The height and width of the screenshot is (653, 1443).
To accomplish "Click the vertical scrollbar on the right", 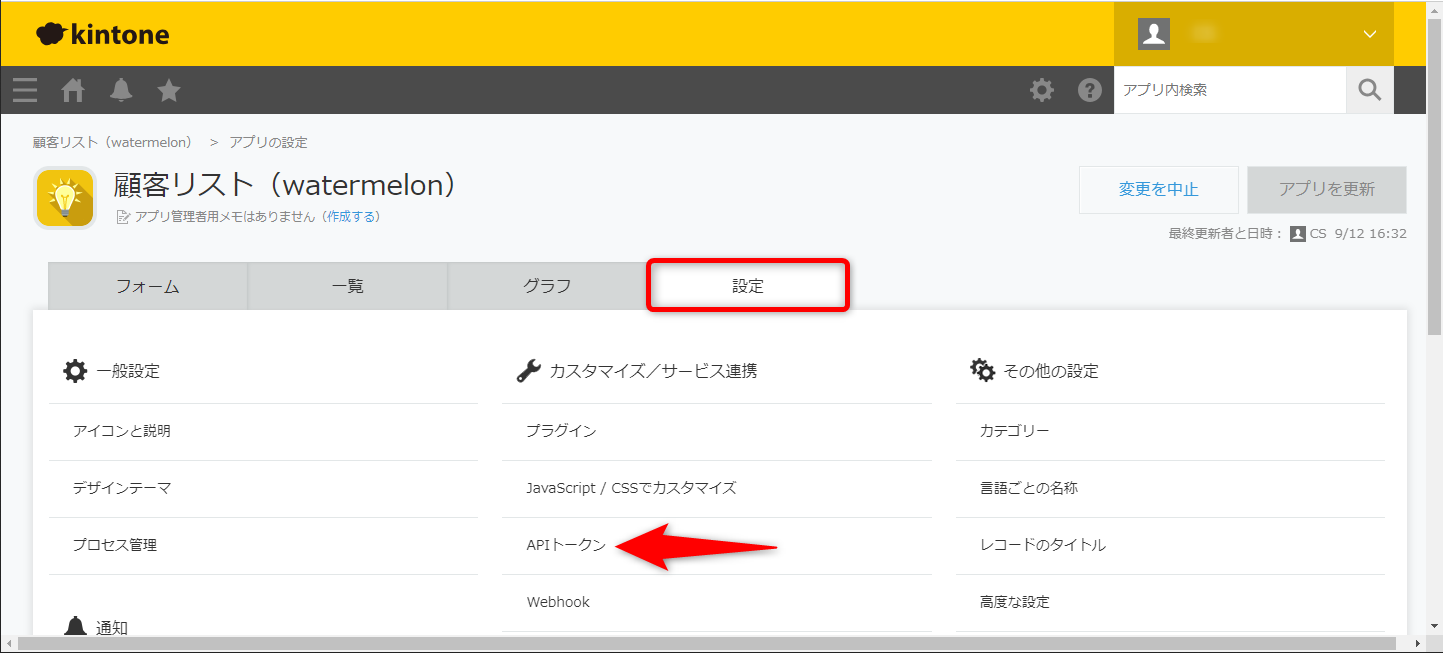I will click(x=1434, y=200).
